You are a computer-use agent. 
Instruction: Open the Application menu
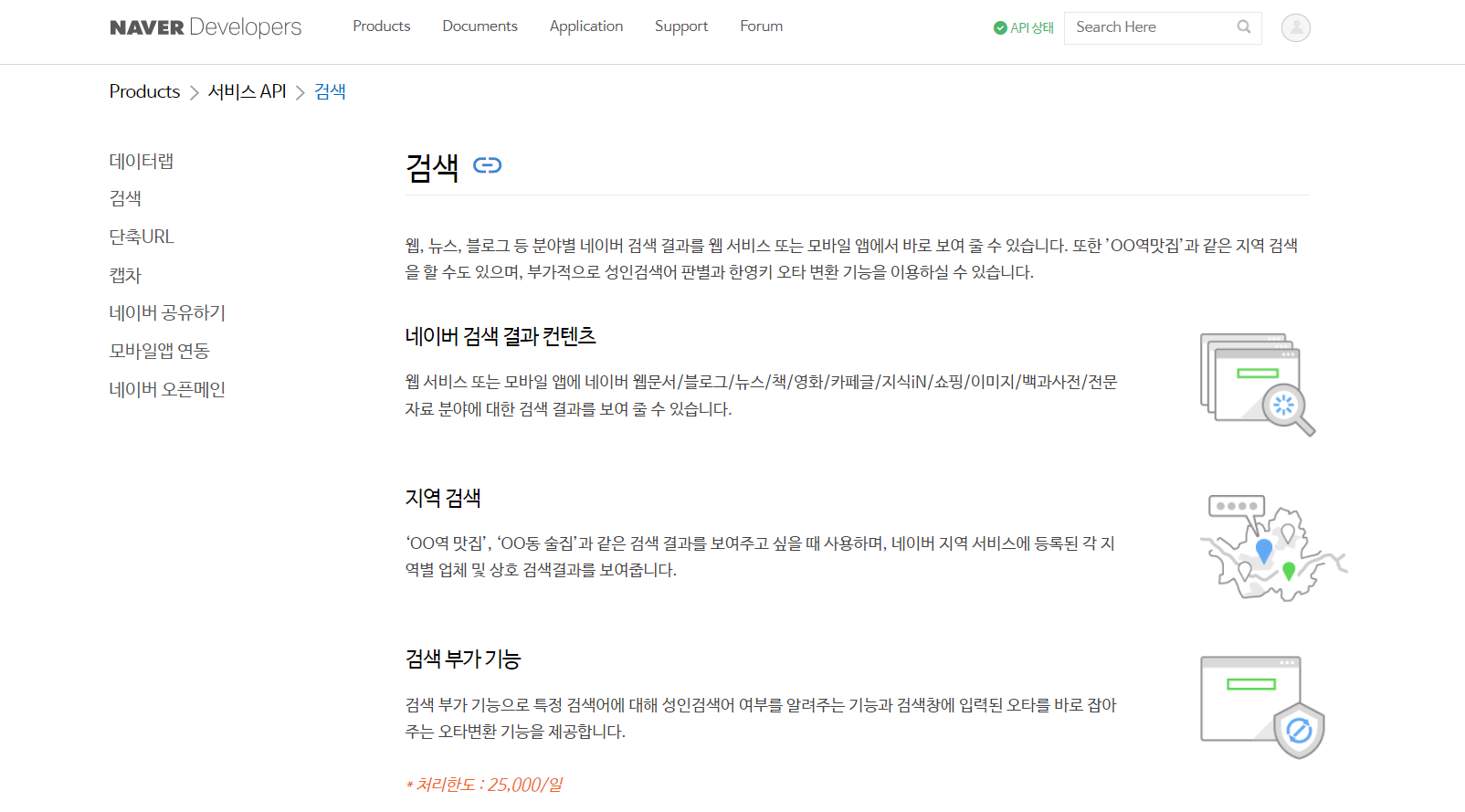pos(586,26)
